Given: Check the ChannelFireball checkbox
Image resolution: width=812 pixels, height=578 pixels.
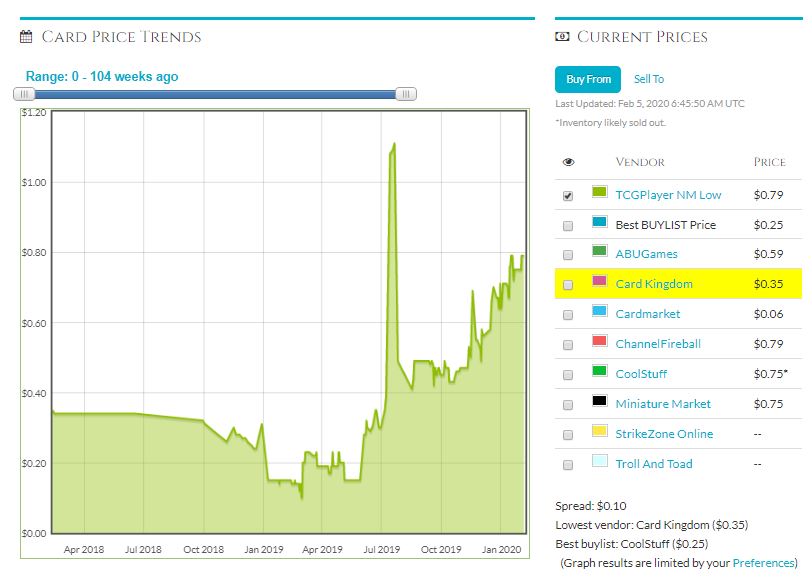Looking at the screenshot, I should [x=568, y=345].
